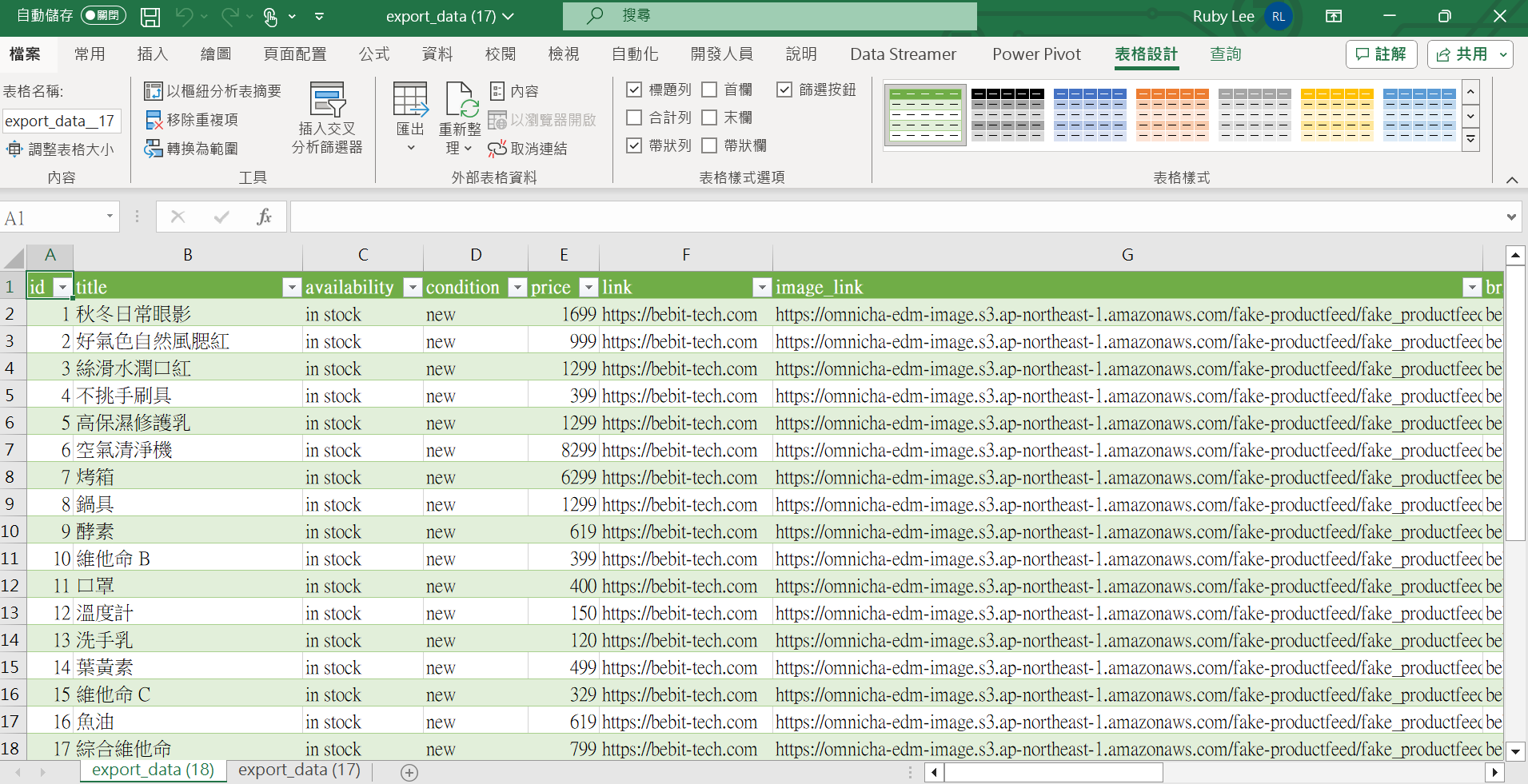The image size is (1528, 784).
Task: Toggle the Total Row (合計列) checkbox
Action: click(634, 117)
